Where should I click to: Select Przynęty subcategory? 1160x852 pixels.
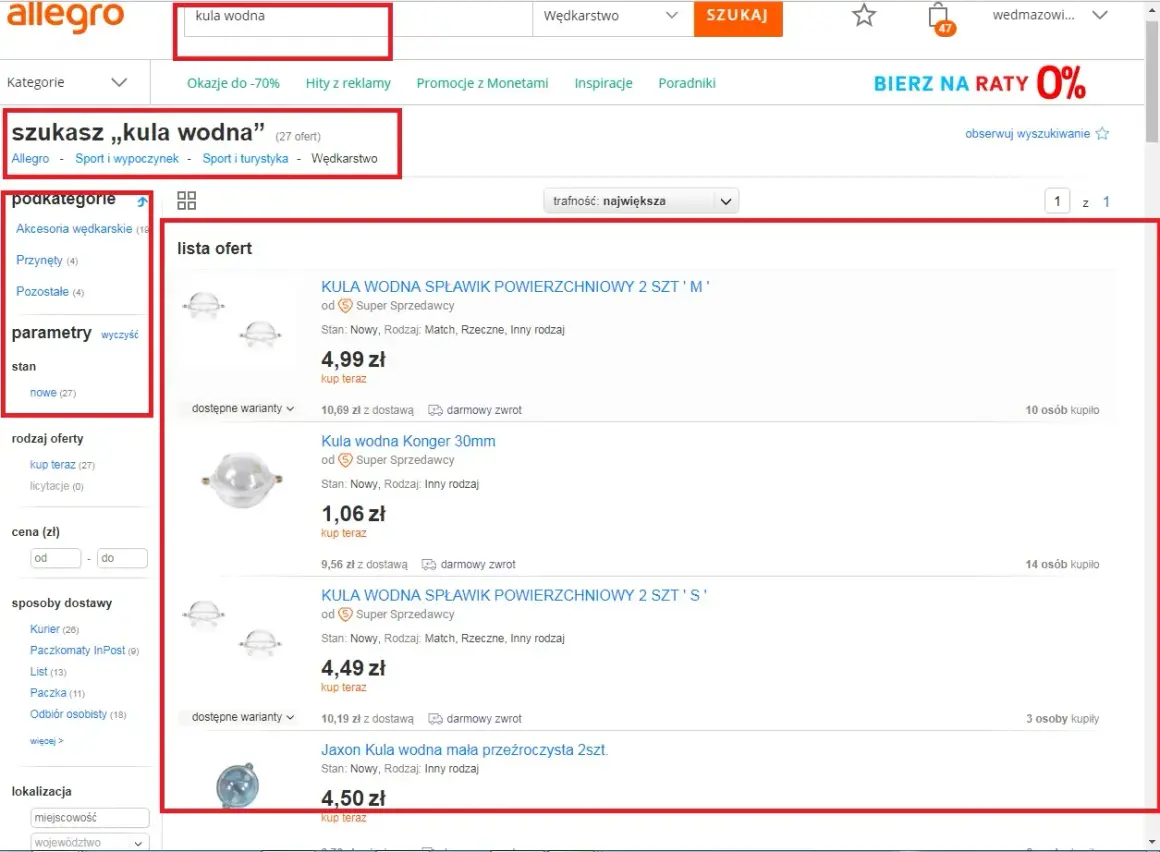[39, 260]
